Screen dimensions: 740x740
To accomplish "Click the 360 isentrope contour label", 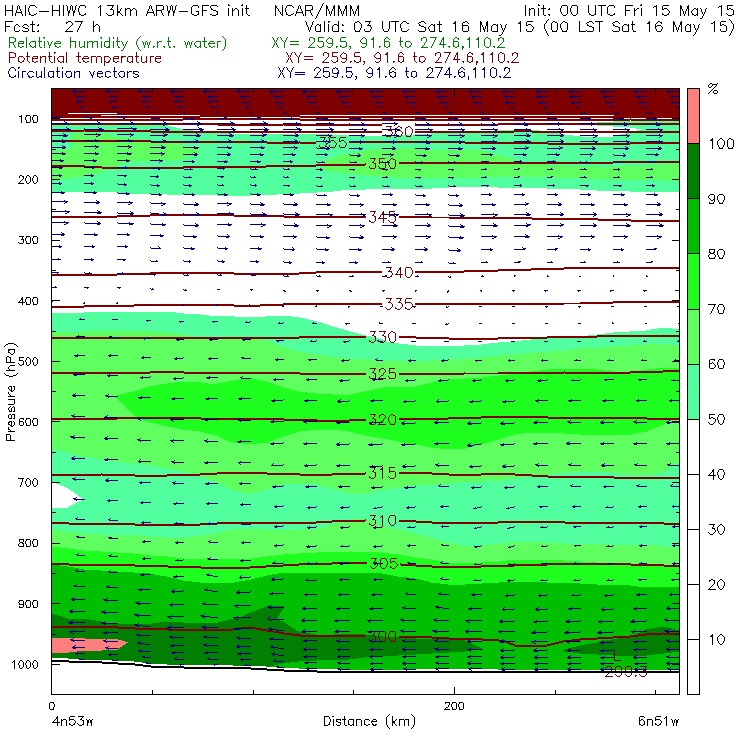I will [398, 131].
